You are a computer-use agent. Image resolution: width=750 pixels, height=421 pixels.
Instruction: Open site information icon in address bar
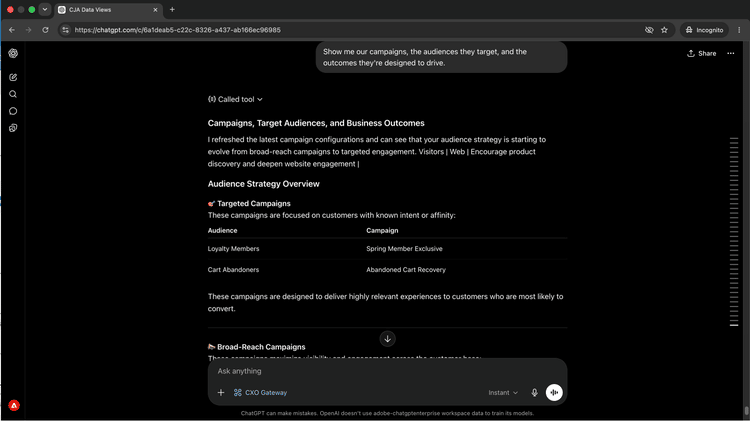click(x=66, y=30)
